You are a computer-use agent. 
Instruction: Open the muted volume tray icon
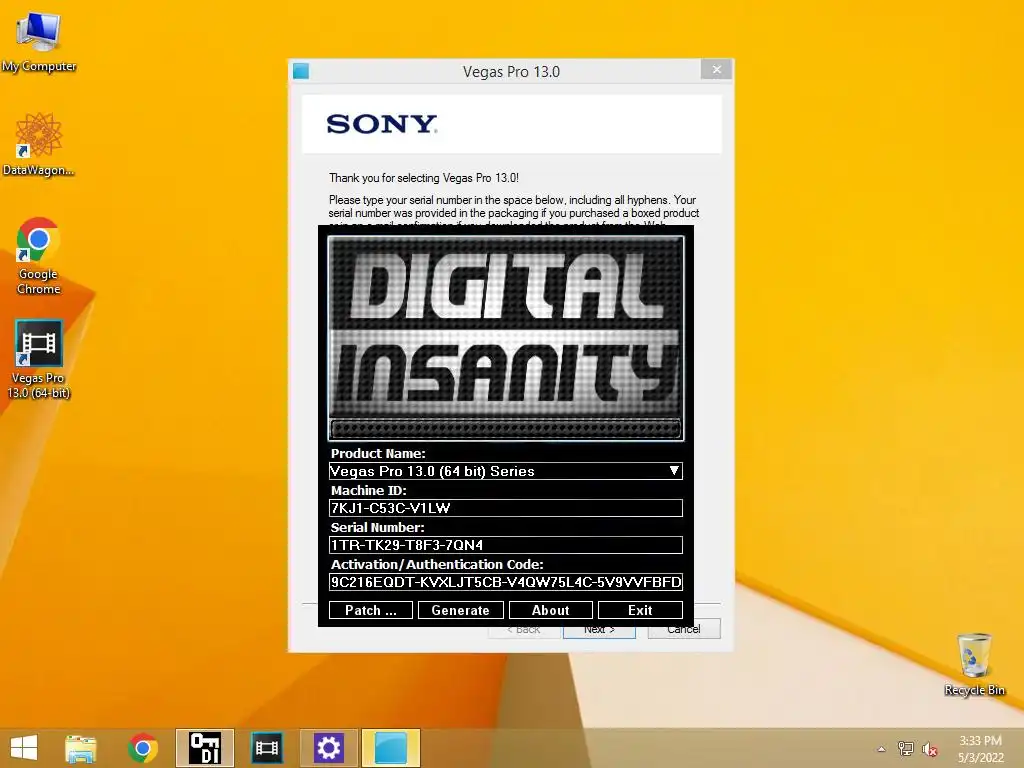[x=929, y=749]
